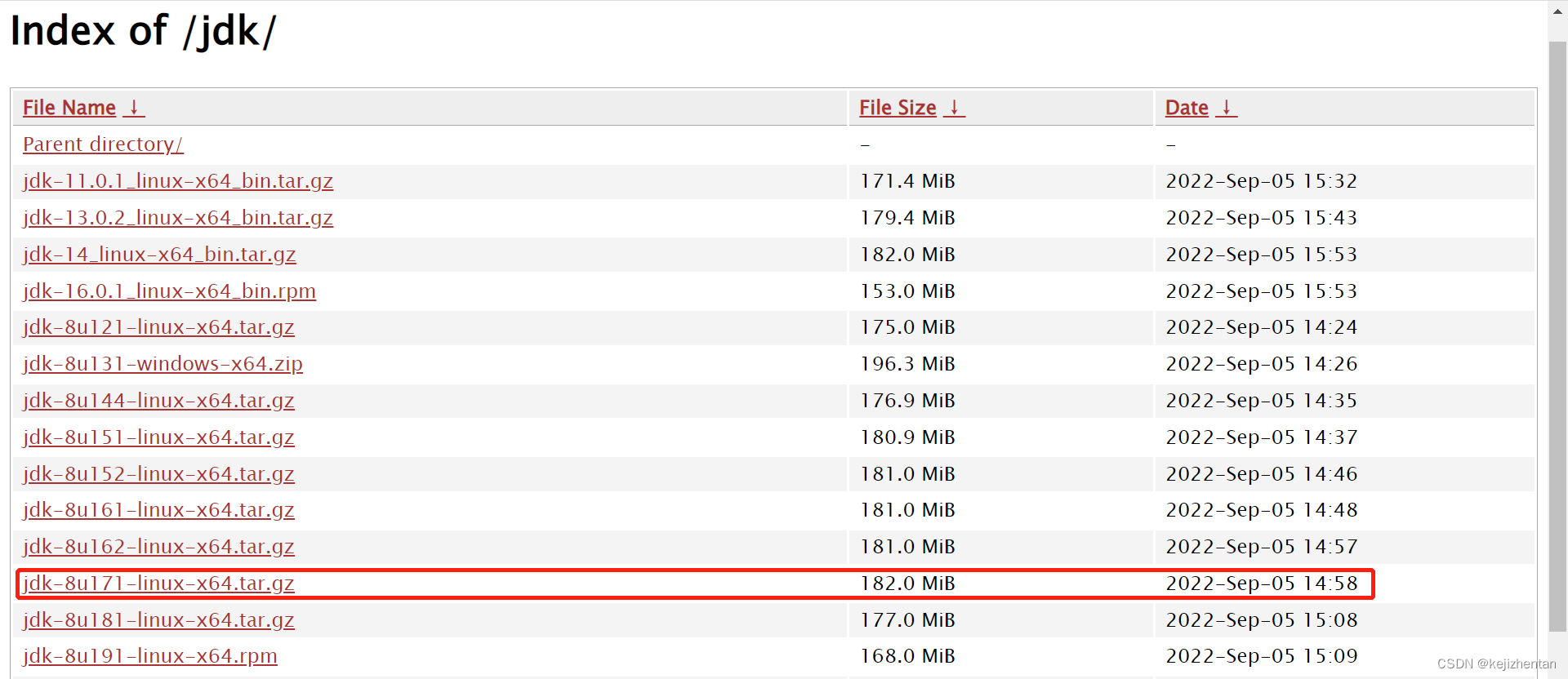
Task: Download jdk-8u181-linux-x64.tar.gz
Action: coord(158,620)
